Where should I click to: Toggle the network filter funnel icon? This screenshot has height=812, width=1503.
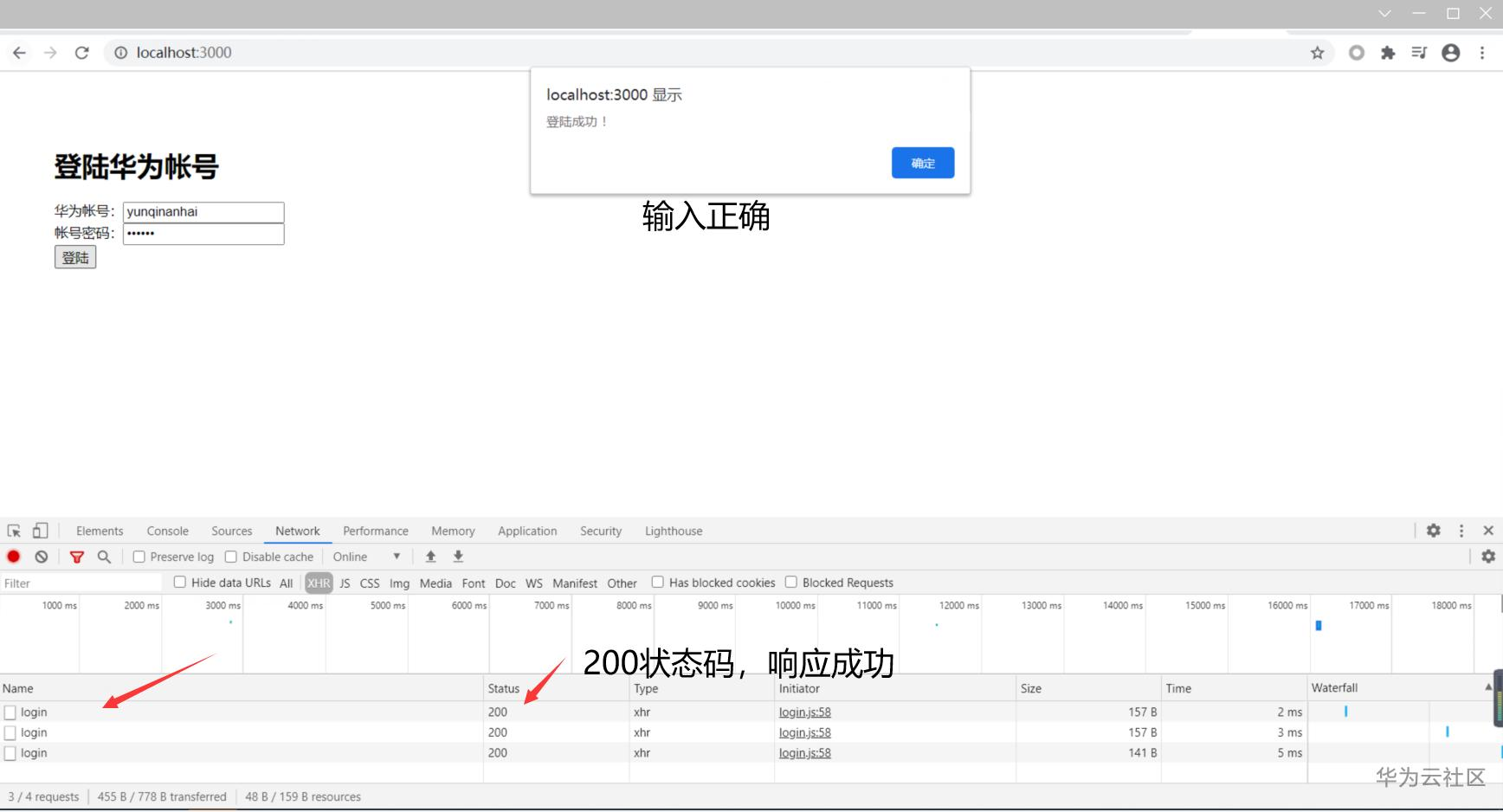77,557
